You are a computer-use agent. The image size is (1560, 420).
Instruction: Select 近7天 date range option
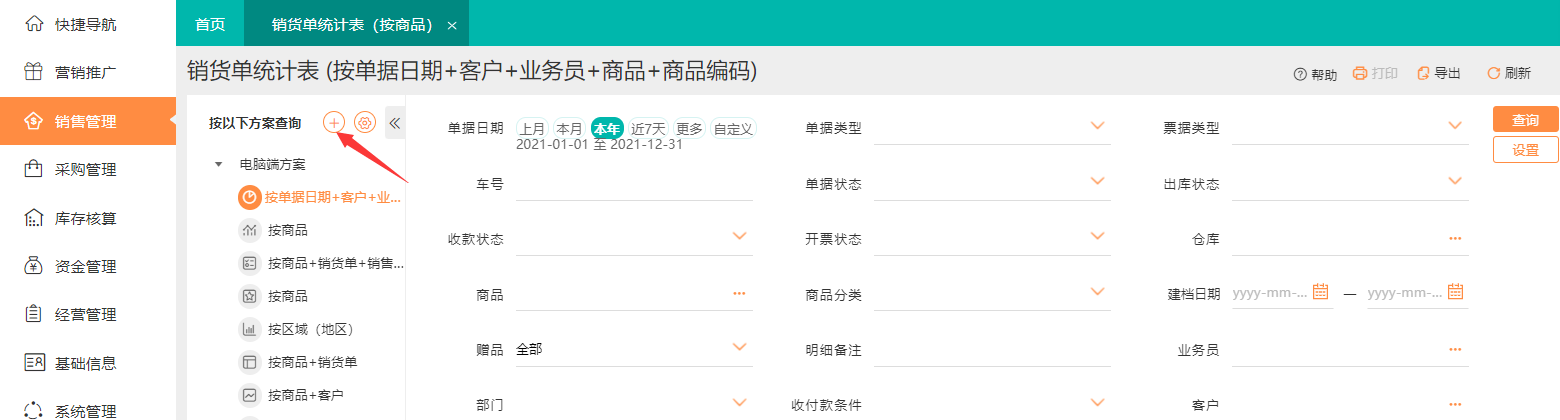pyautogui.click(x=648, y=128)
